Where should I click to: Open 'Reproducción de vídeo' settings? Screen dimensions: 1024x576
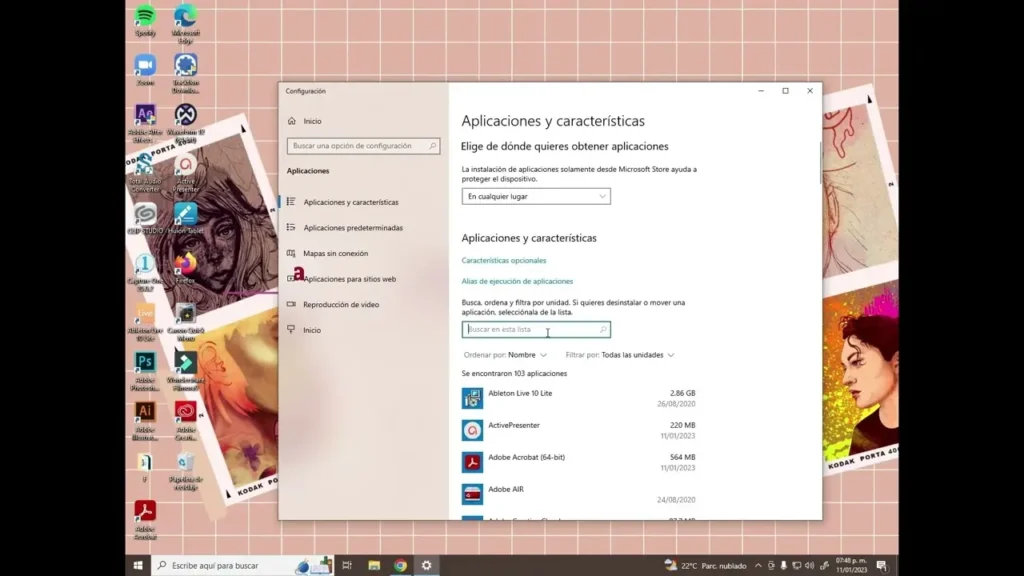coord(341,305)
